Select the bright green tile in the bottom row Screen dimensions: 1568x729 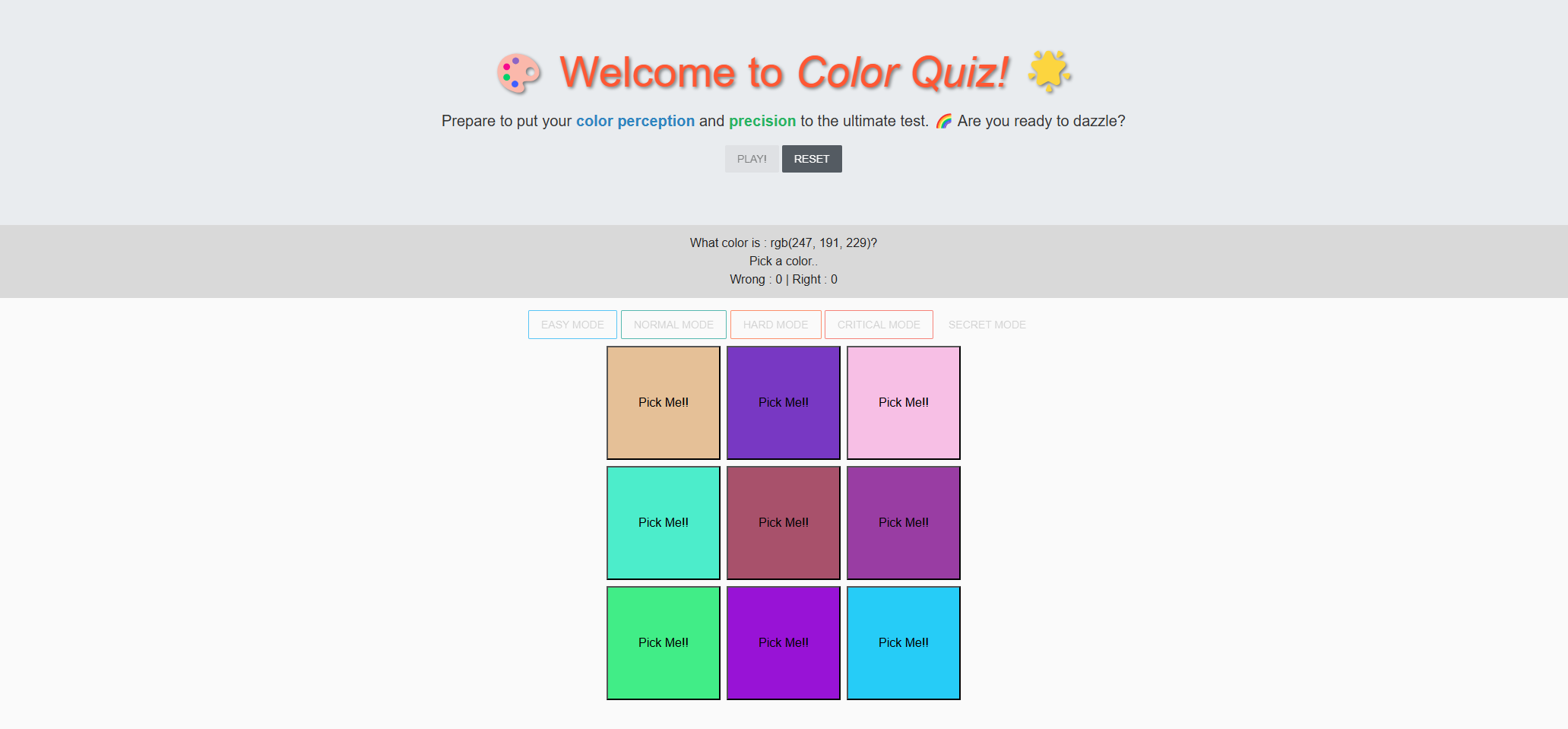tap(663, 642)
